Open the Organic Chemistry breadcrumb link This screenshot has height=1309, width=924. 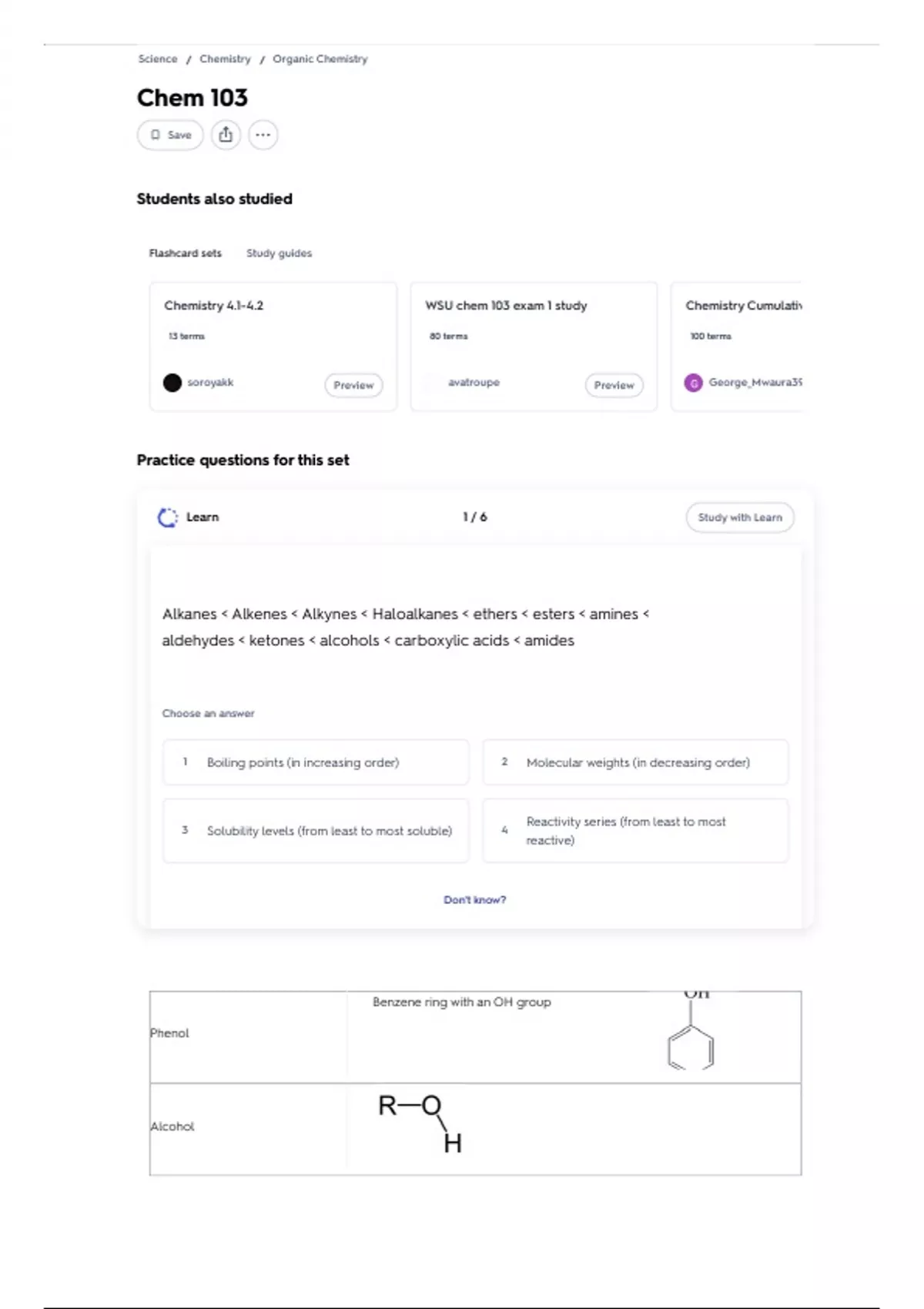tap(320, 59)
